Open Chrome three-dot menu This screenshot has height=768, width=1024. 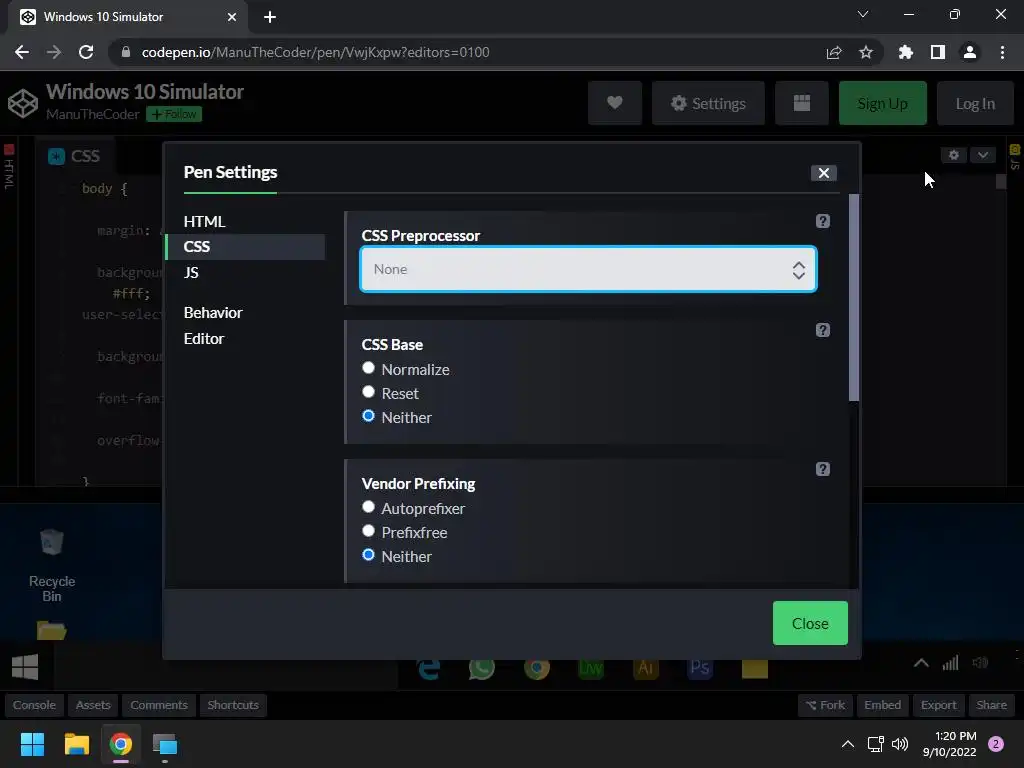(x=1002, y=52)
